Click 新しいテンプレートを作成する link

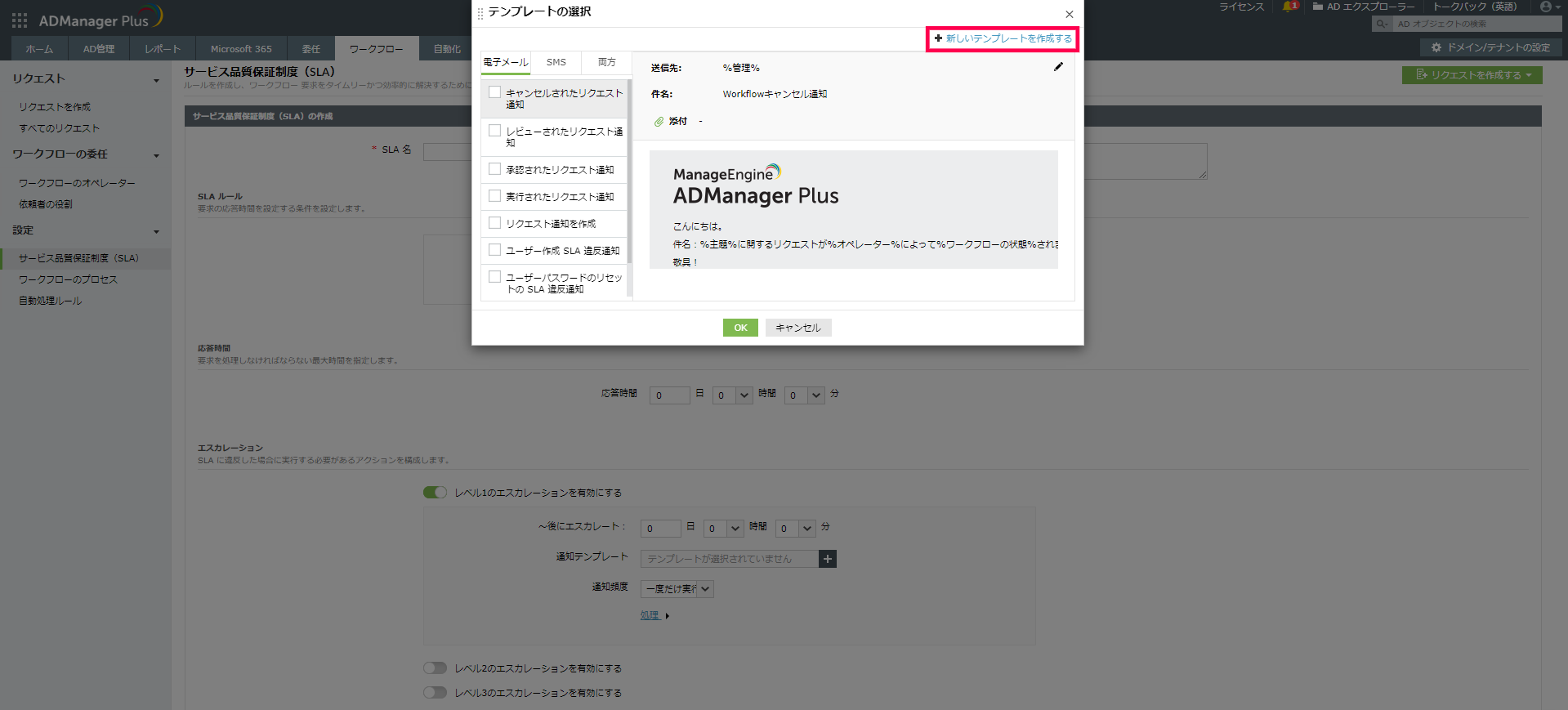[x=1009, y=38]
